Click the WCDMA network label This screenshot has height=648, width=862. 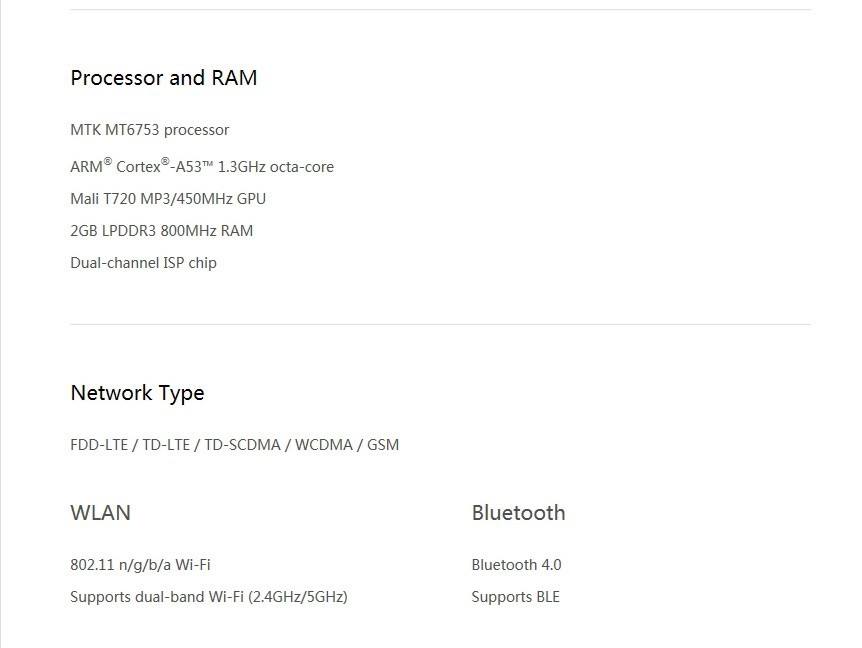[324, 445]
